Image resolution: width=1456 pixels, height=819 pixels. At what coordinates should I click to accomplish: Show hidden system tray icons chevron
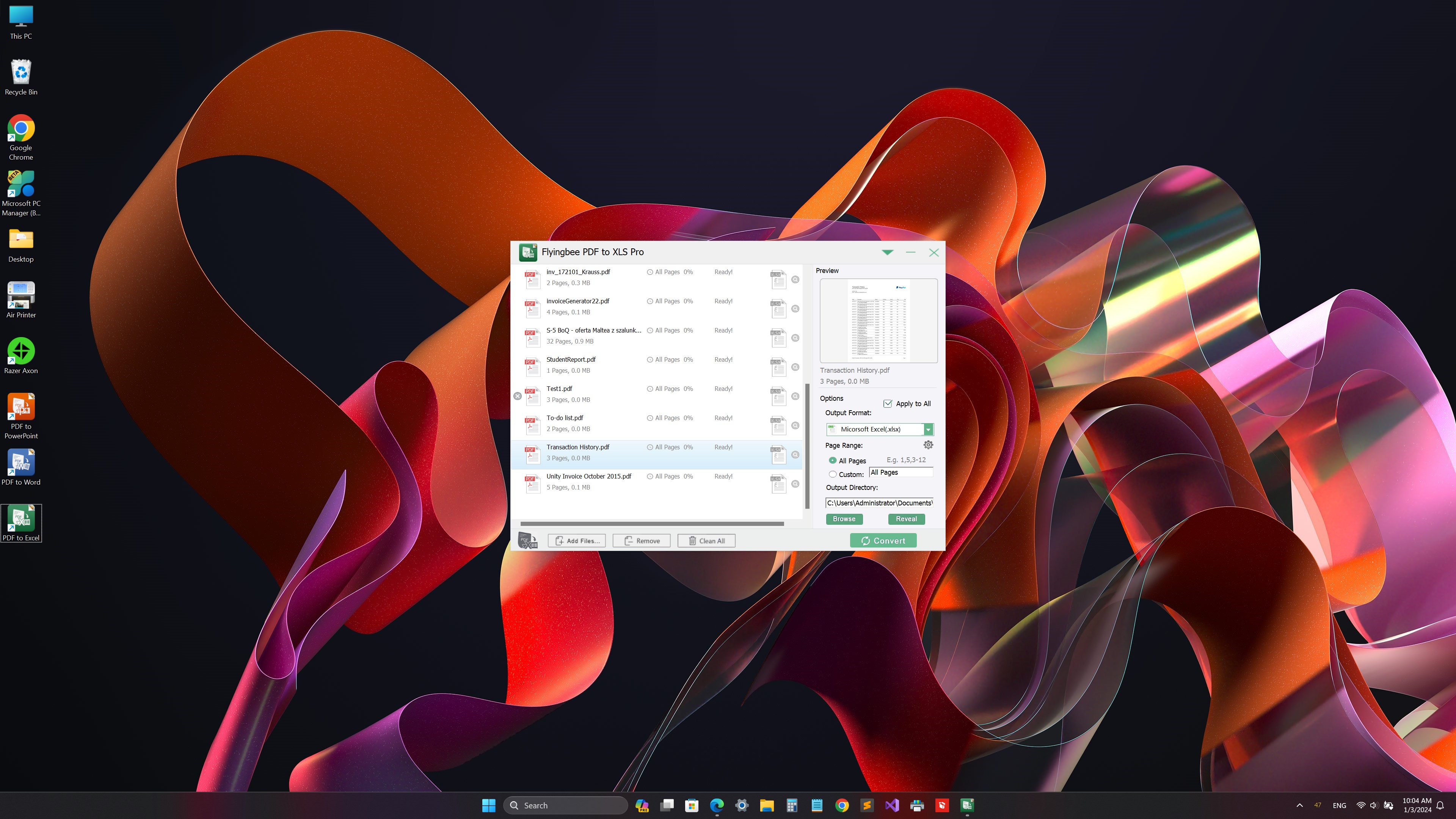point(1299,805)
